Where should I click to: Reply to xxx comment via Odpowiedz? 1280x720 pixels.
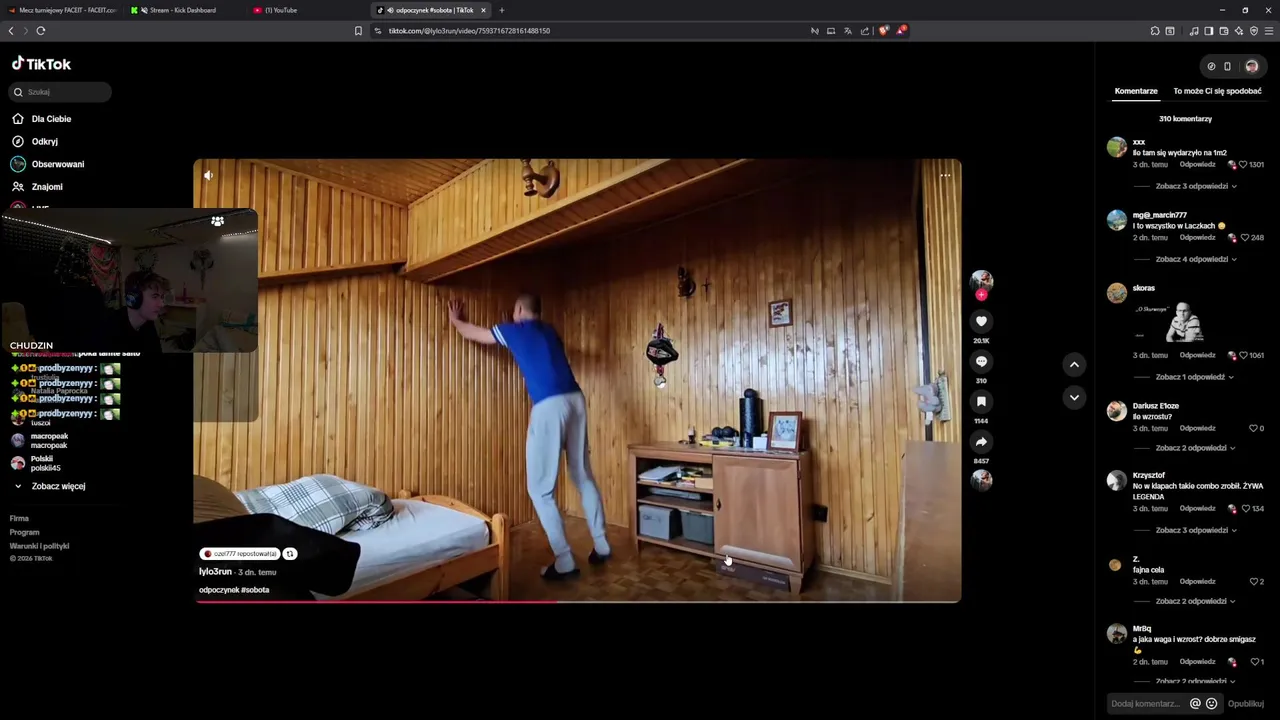(1197, 164)
